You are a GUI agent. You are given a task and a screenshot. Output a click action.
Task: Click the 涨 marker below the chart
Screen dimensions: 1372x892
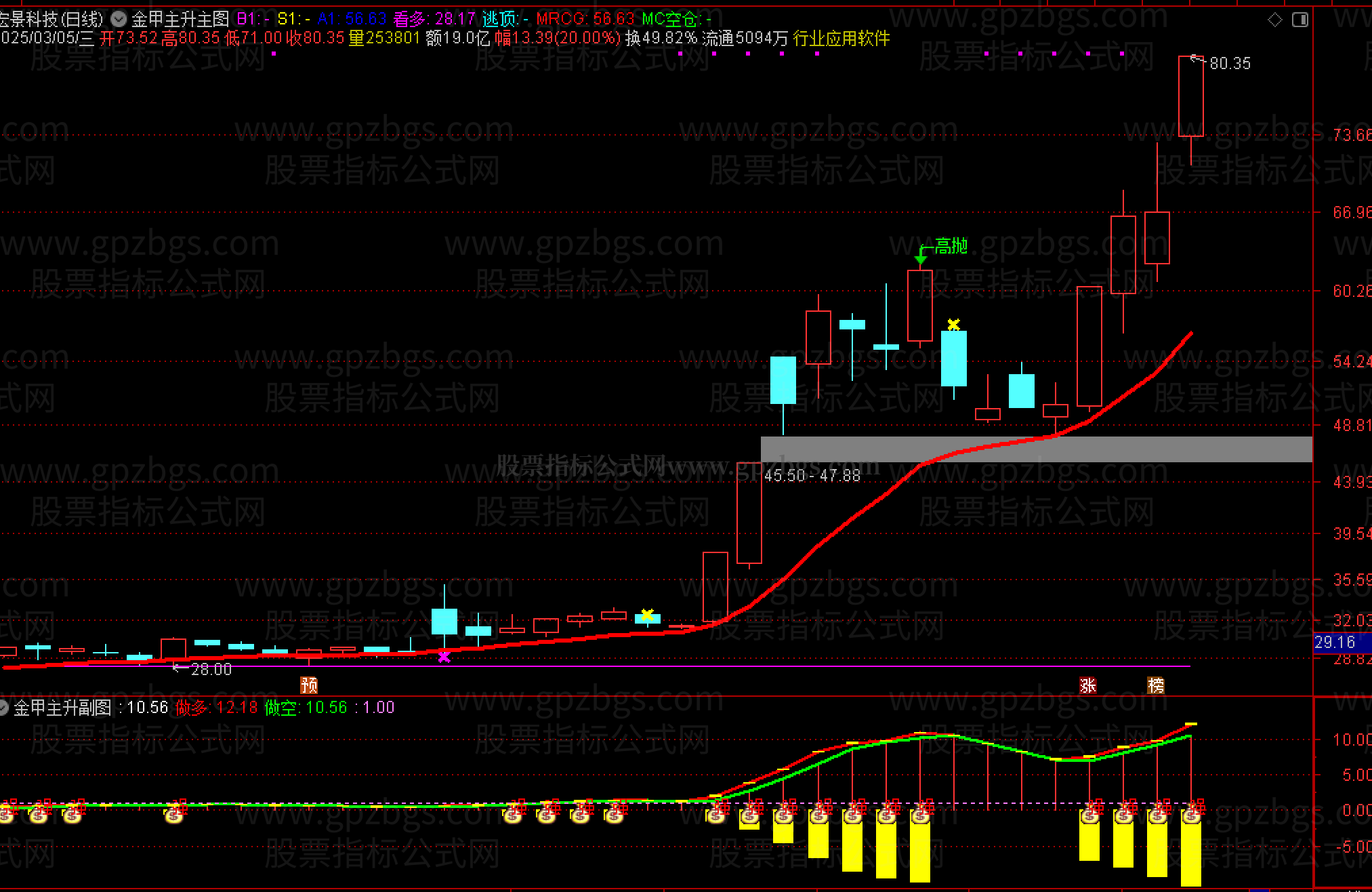click(x=1087, y=685)
